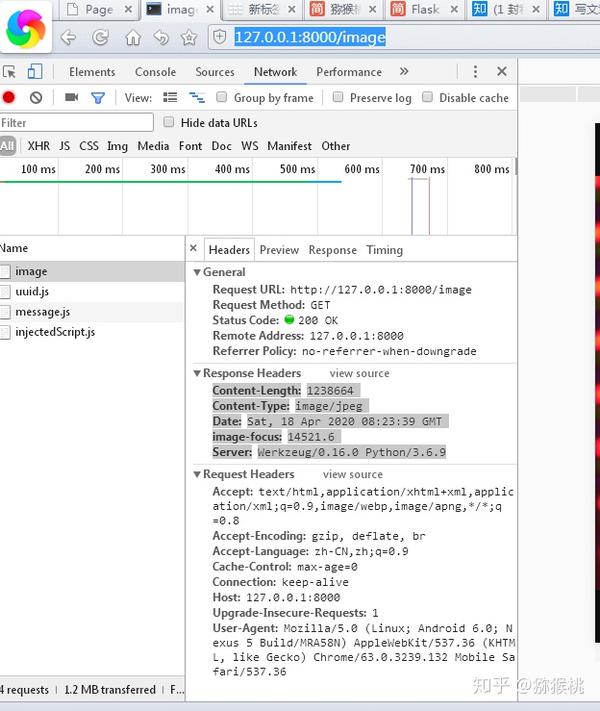
Task: Collapse the Response Headers section
Action: pos(197,373)
